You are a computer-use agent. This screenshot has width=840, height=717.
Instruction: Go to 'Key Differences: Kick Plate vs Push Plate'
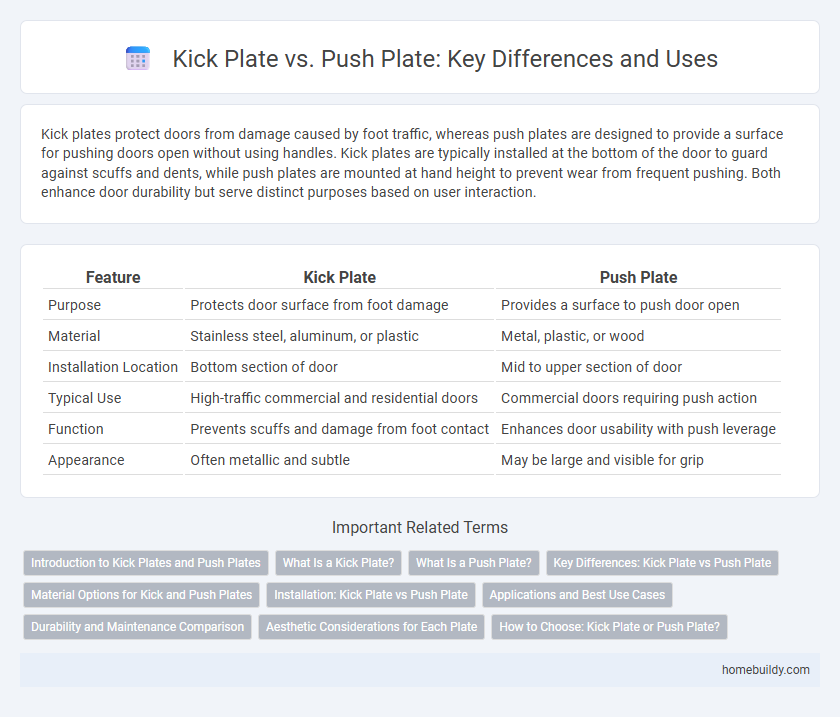click(662, 563)
